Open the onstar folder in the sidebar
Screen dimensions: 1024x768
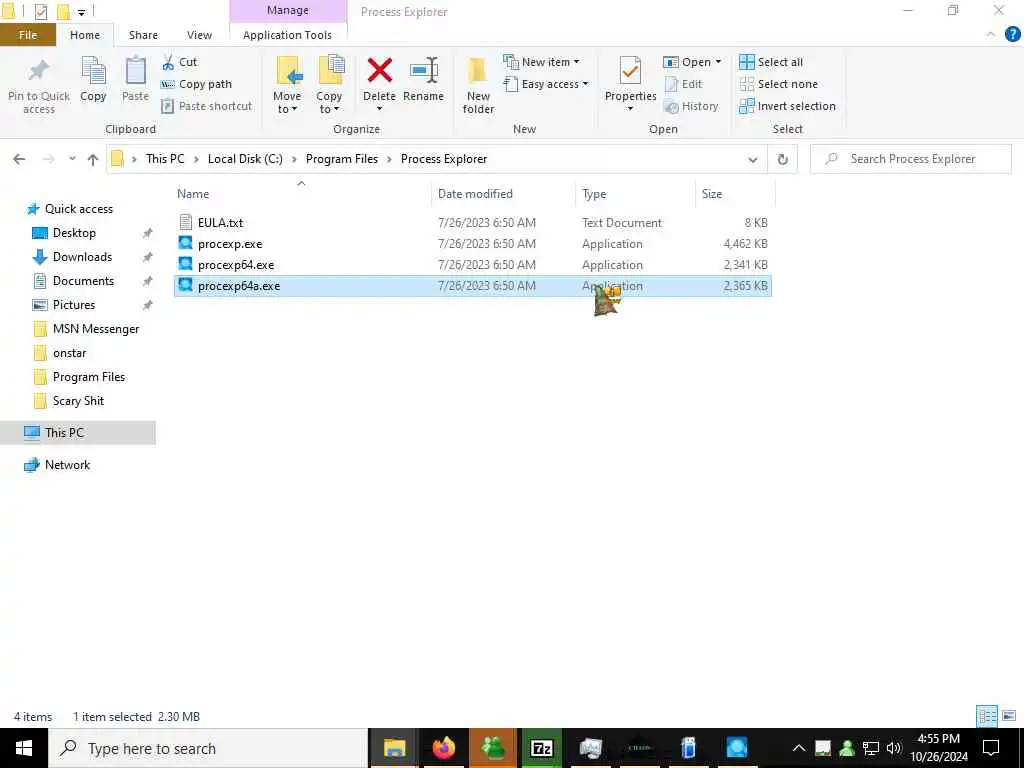pyautogui.click(x=69, y=353)
